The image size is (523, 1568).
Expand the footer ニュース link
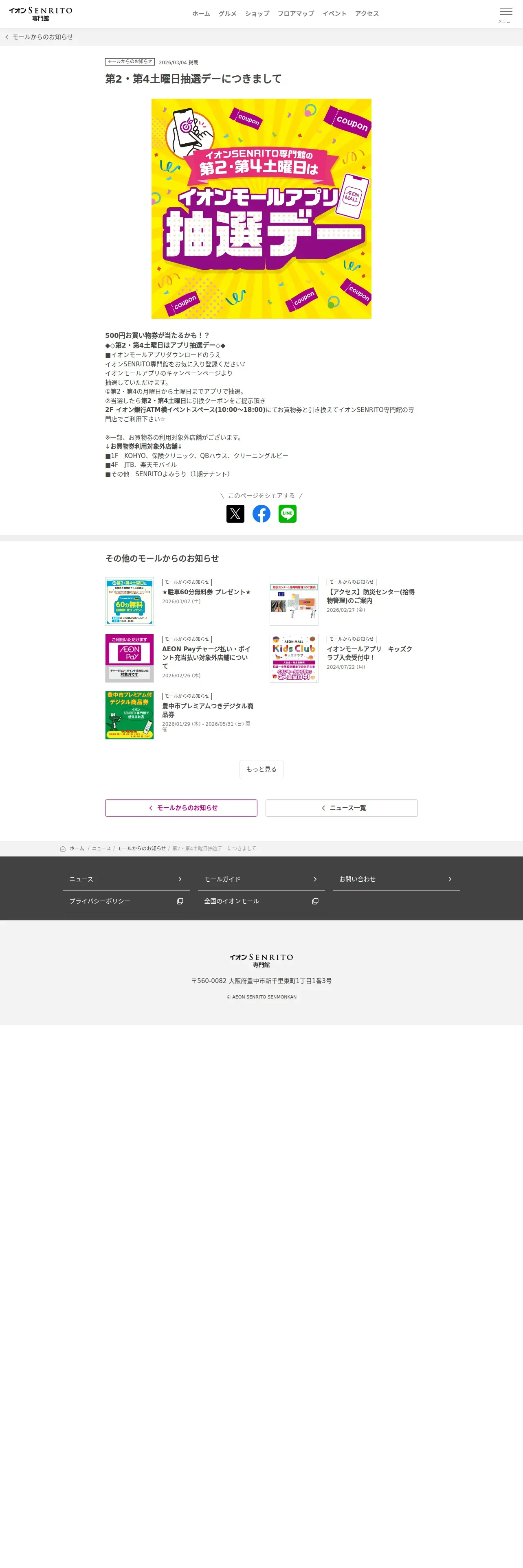pos(126,880)
